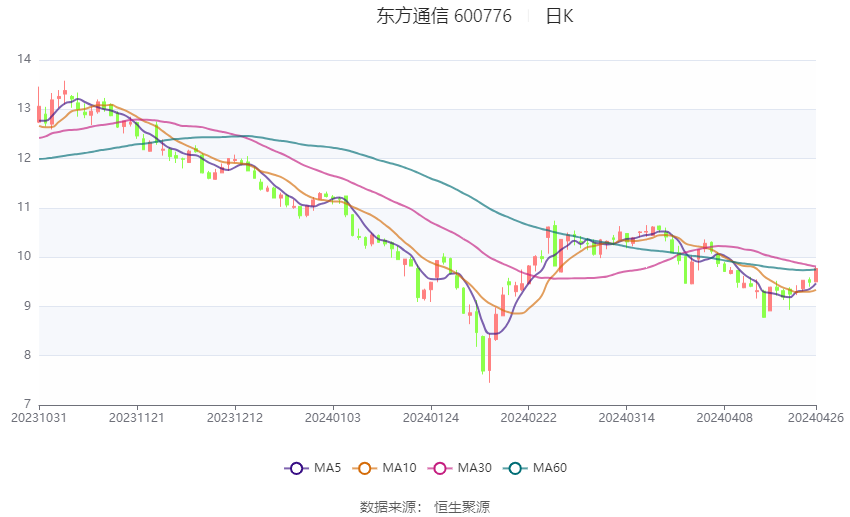The height and width of the screenshot is (517, 850).
Task: Select the 20231212 date on the x-axis
Action: (235, 417)
